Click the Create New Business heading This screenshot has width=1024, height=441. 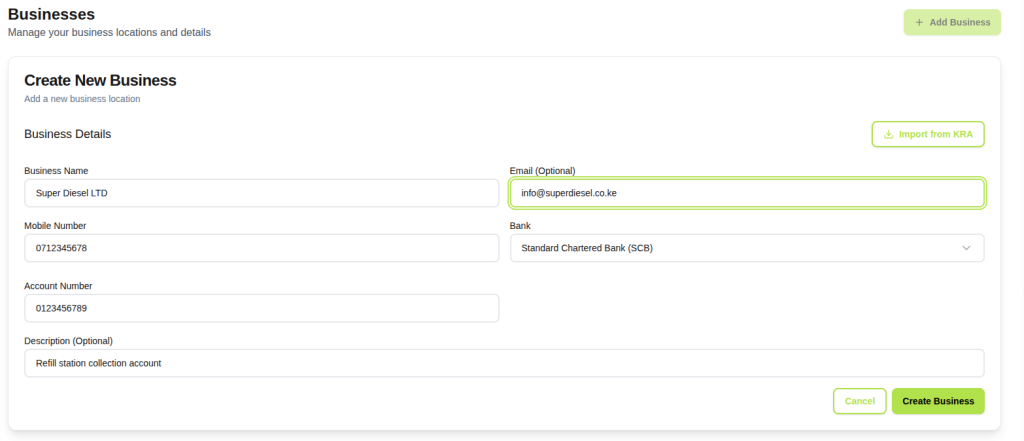[x=101, y=80]
